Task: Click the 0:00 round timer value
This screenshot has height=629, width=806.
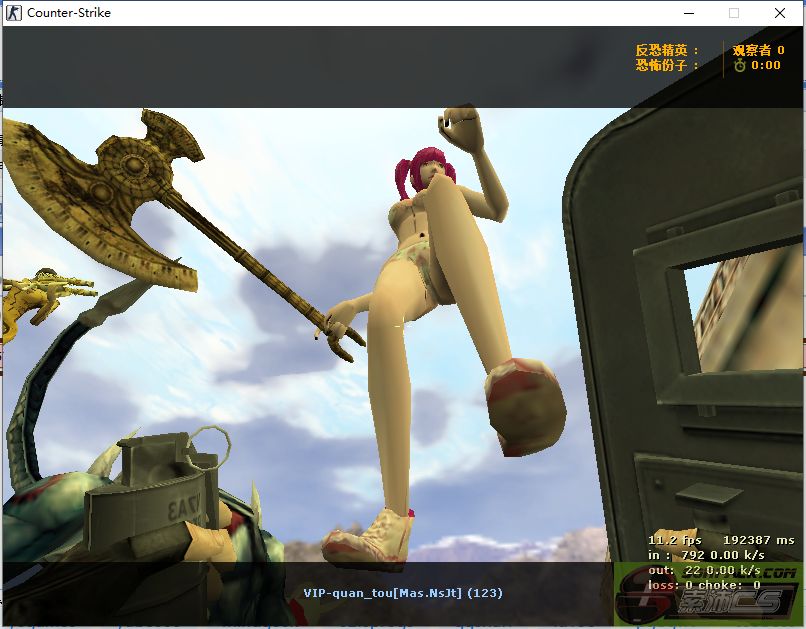Action: [765, 65]
